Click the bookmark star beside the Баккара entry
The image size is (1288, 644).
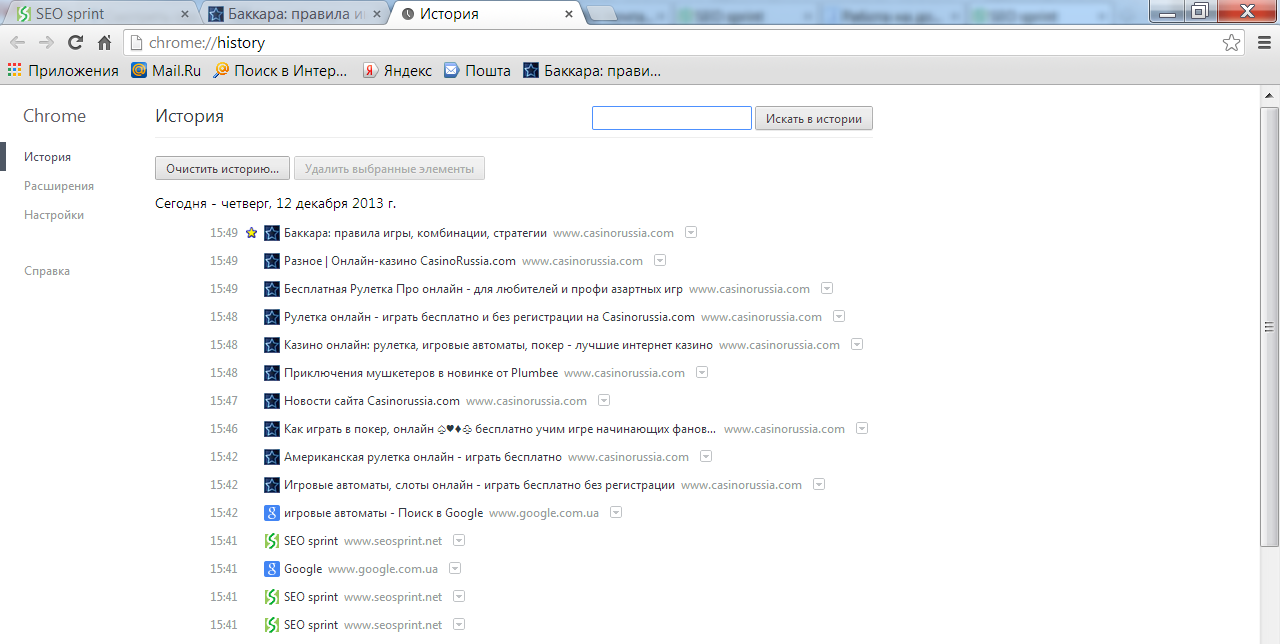click(252, 233)
